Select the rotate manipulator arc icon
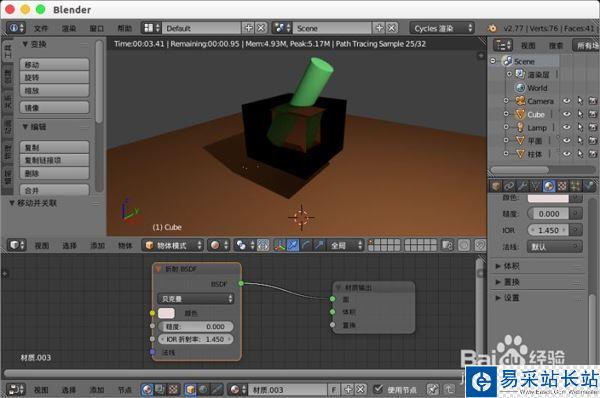Image resolution: width=600 pixels, height=398 pixels. point(306,245)
